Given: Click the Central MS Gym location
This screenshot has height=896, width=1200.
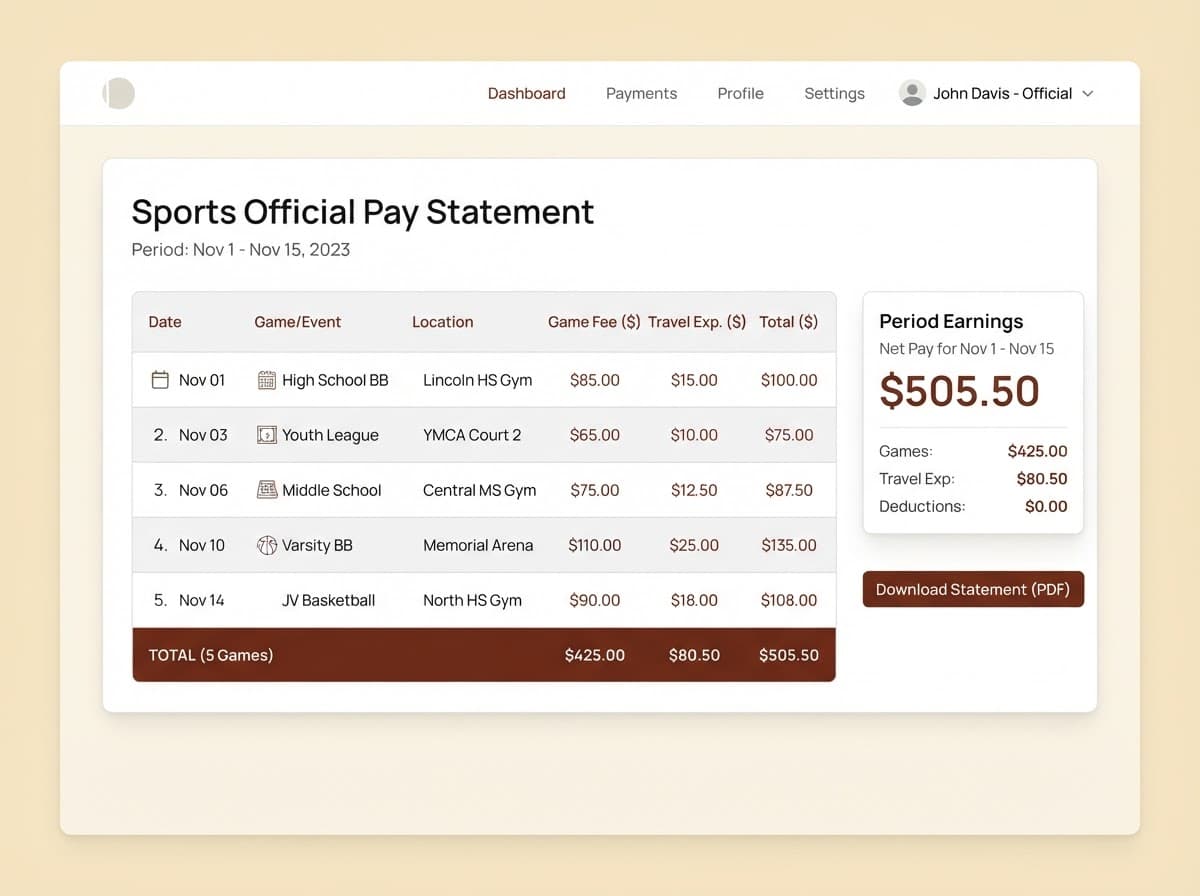Looking at the screenshot, I should click(480, 490).
